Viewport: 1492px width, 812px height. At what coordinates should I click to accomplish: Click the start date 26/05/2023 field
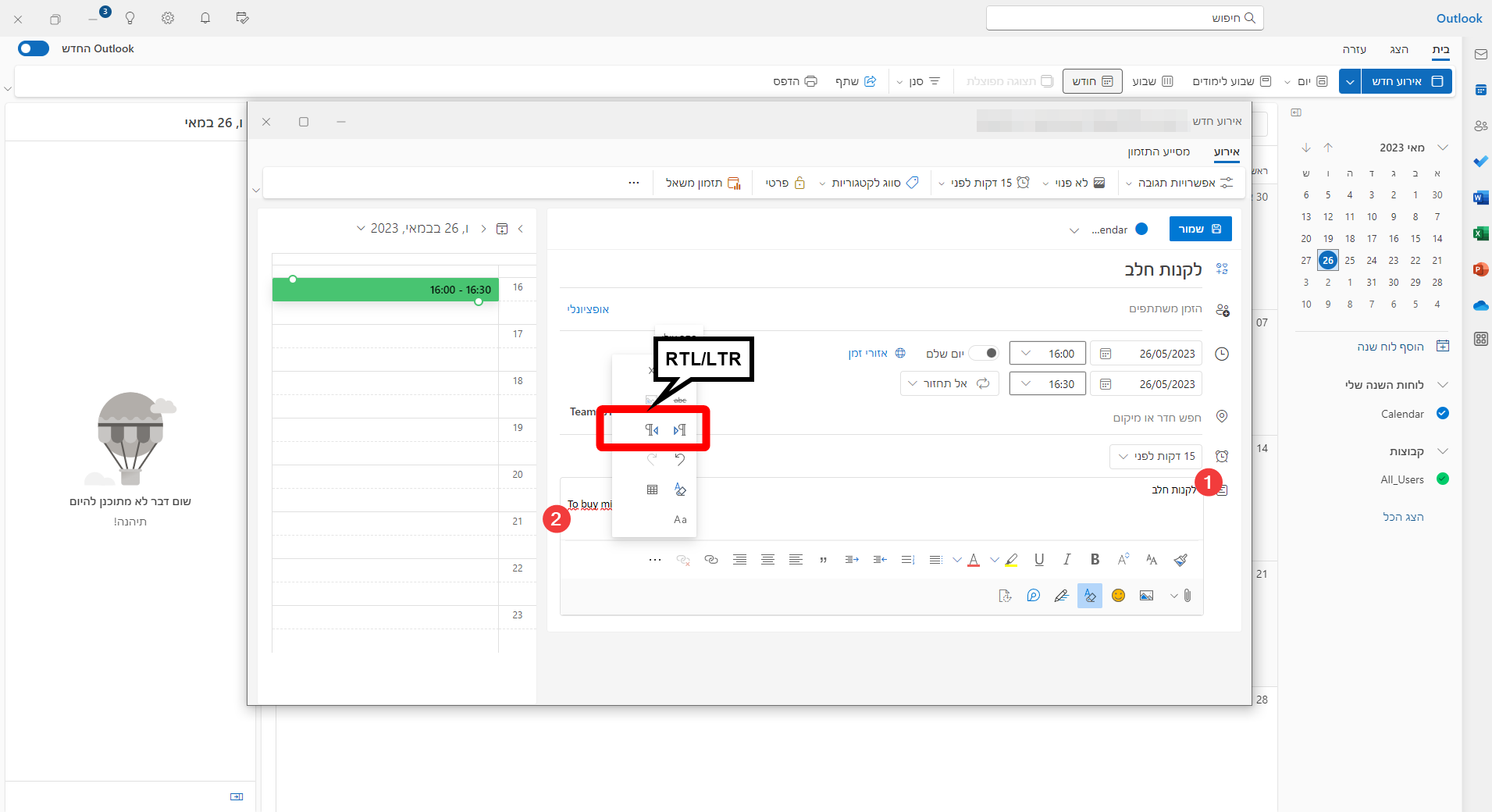click(1146, 354)
